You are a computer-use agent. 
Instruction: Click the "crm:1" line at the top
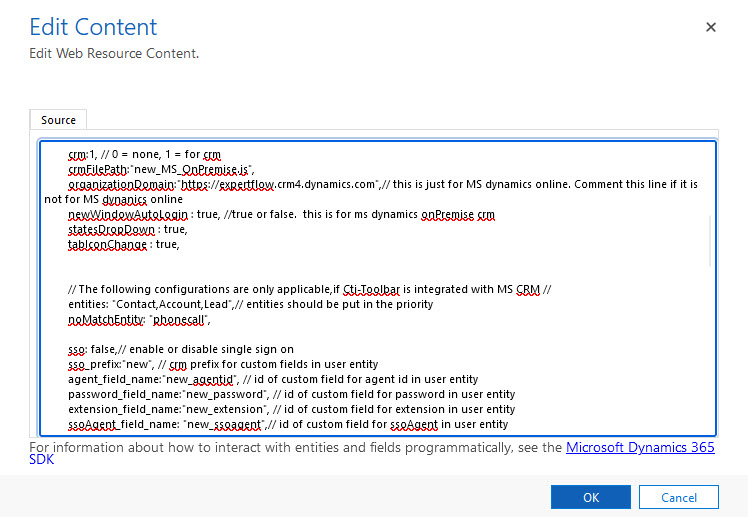point(140,155)
